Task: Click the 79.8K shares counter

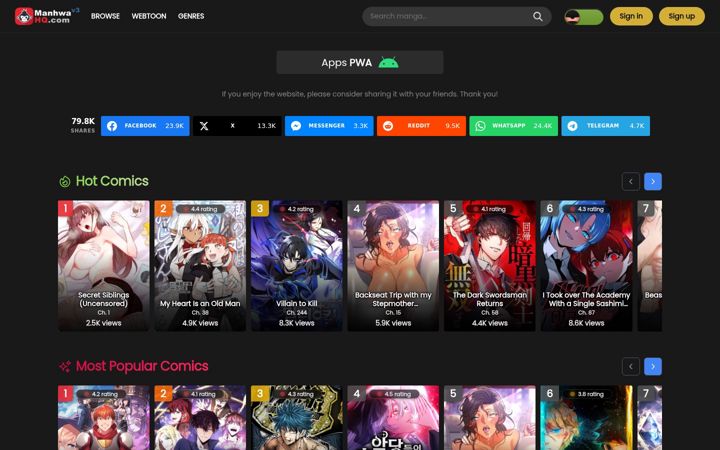Action: 83,125
